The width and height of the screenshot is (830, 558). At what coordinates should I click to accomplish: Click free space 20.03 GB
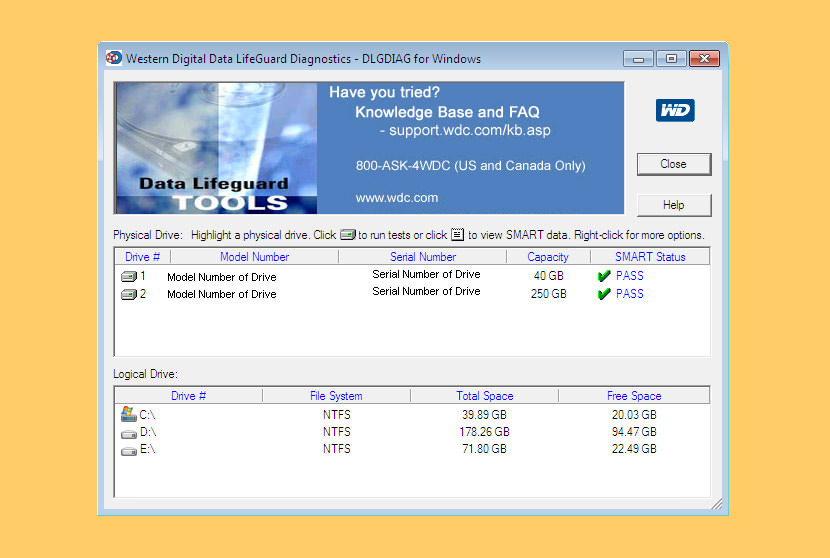pos(634,415)
